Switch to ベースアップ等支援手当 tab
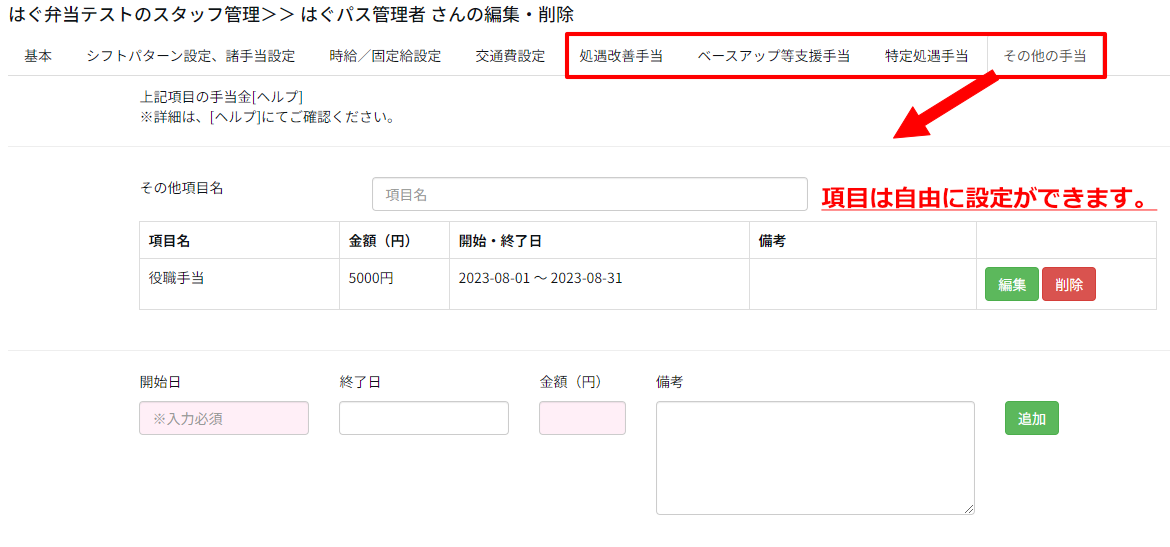Viewport: 1170px width, 547px height. coord(773,56)
